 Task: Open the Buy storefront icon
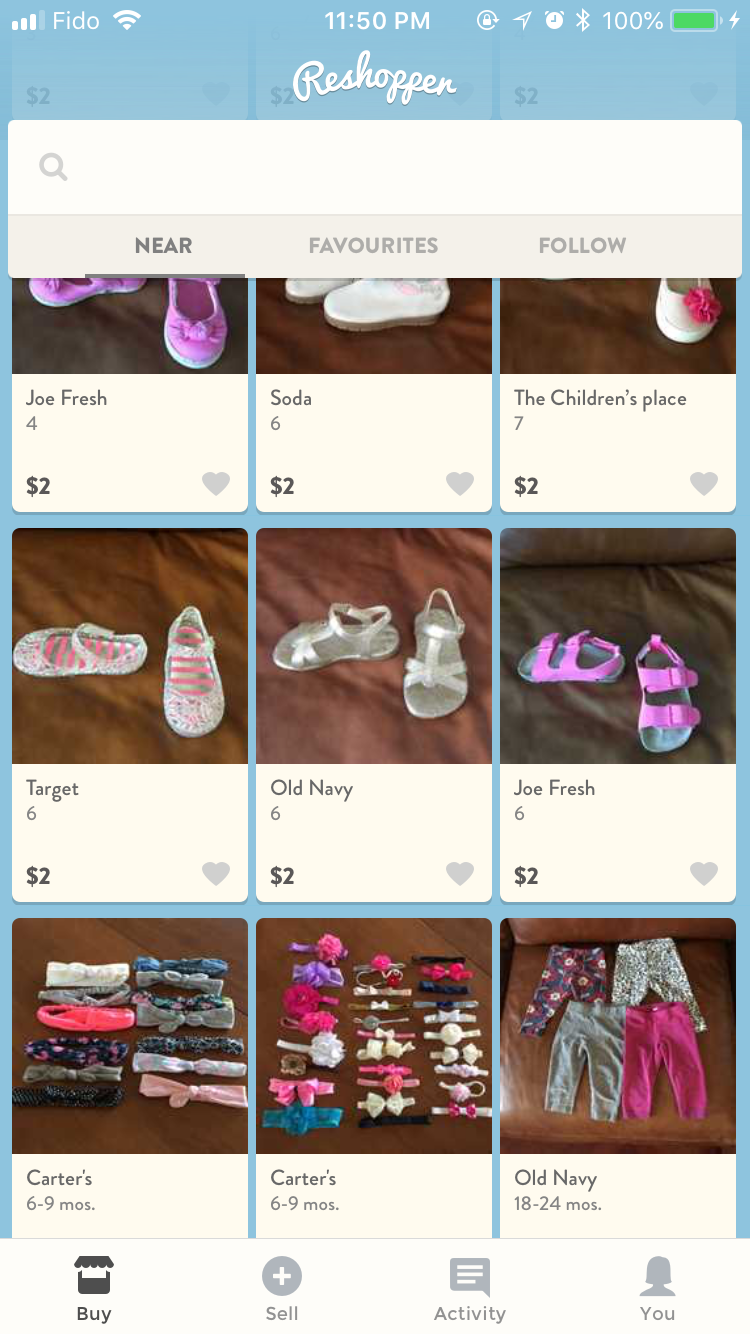pos(94,1276)
